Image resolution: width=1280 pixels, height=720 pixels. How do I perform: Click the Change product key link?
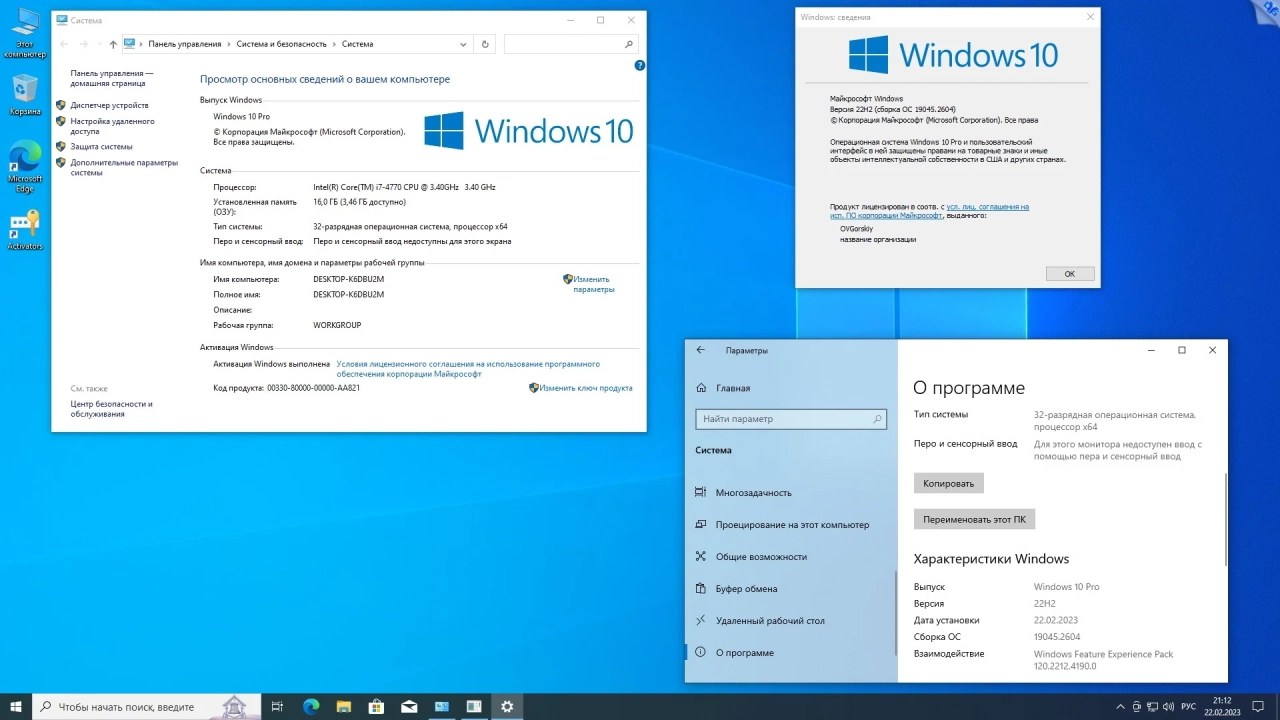point(586,388)
